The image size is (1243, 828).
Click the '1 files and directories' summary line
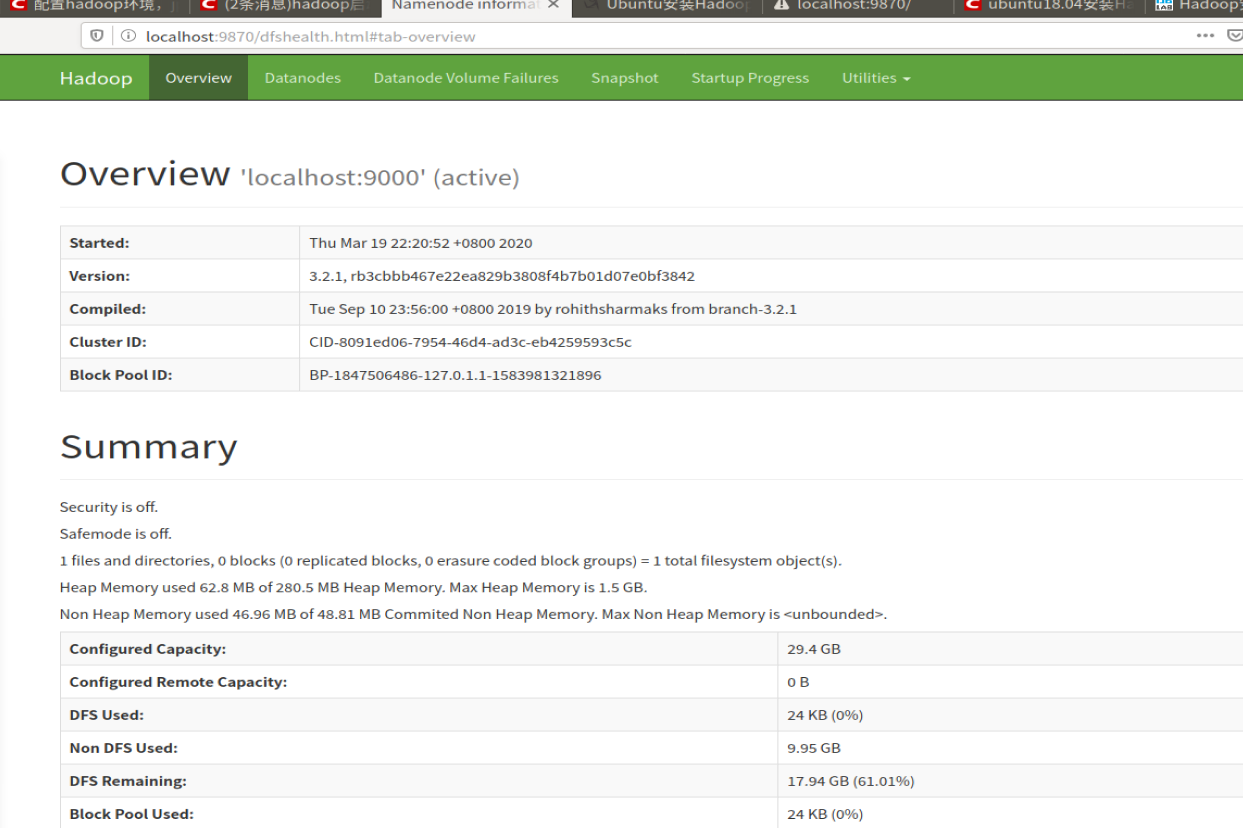click(451, 561)
